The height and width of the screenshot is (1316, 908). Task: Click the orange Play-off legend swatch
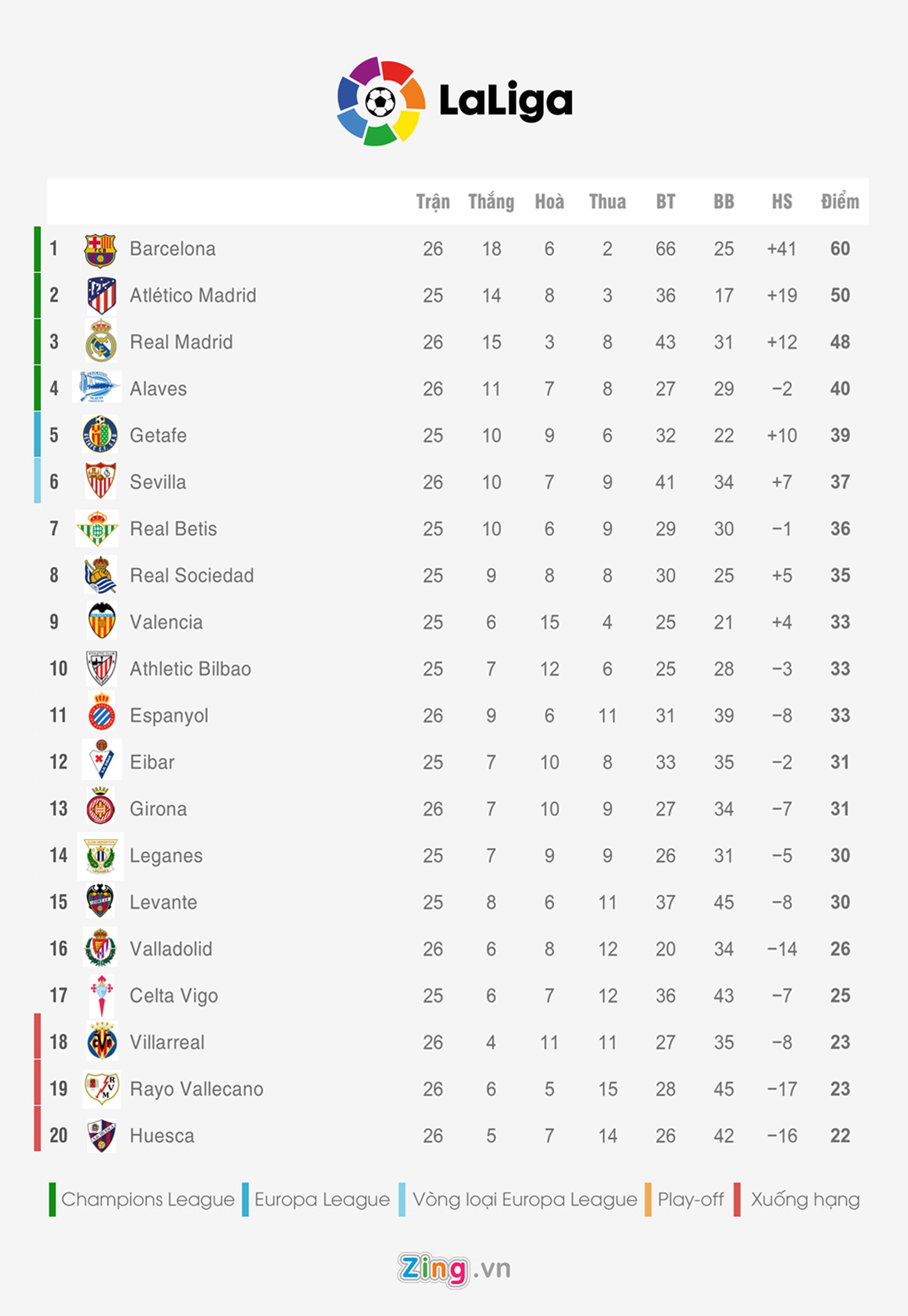click(x=647, y=1199)
